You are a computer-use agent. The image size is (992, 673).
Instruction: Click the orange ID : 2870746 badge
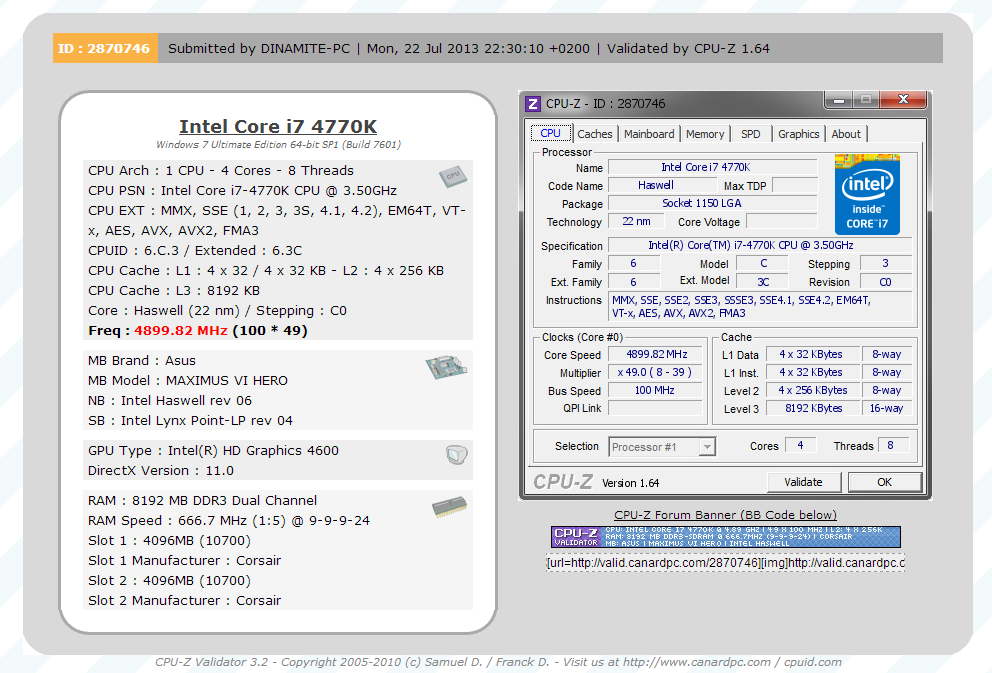click(105, 48)
